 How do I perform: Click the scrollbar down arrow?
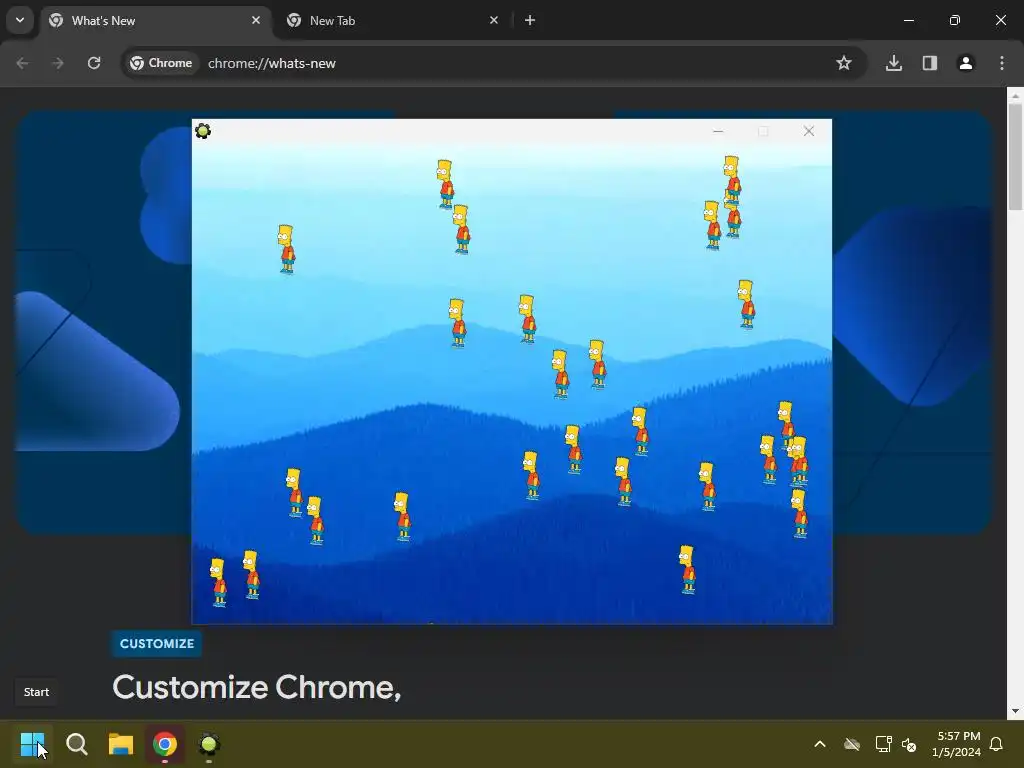(x=1015, y=711)
